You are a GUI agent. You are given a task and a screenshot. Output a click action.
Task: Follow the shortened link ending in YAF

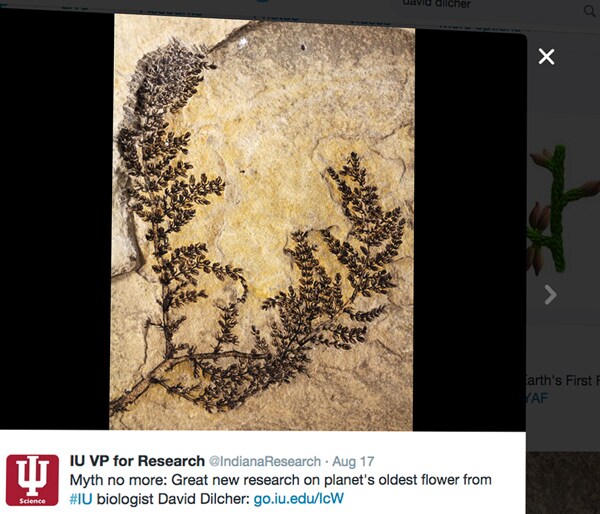click(537, 398)
